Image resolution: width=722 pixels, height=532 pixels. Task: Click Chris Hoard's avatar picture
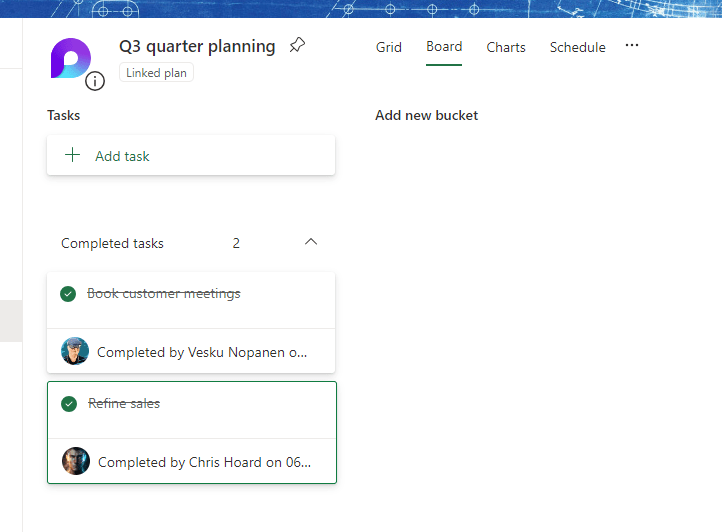point(76,461)
